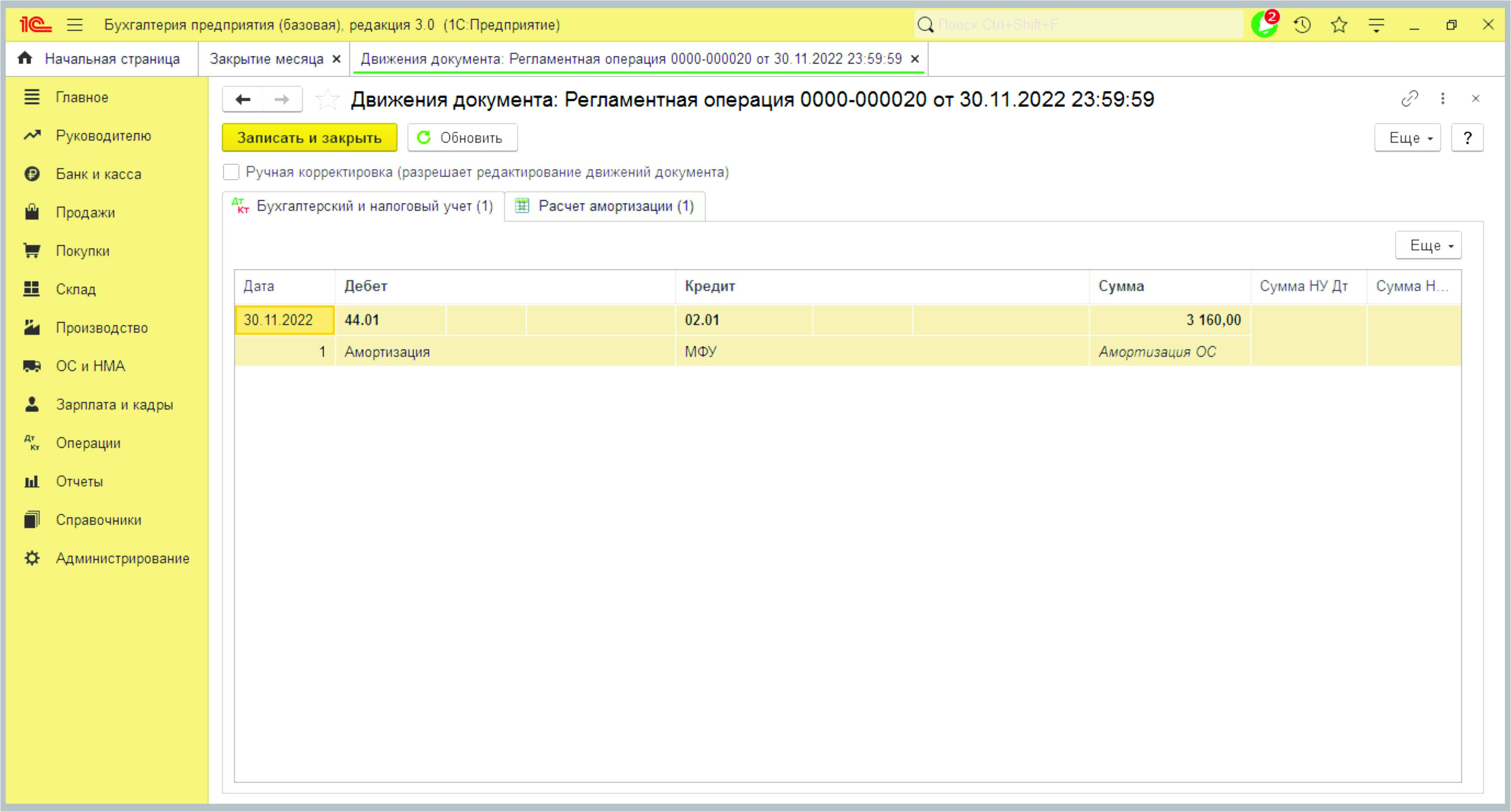Open the Продажи section
This screenshot has width=1511, height=812.
point(85,212)
